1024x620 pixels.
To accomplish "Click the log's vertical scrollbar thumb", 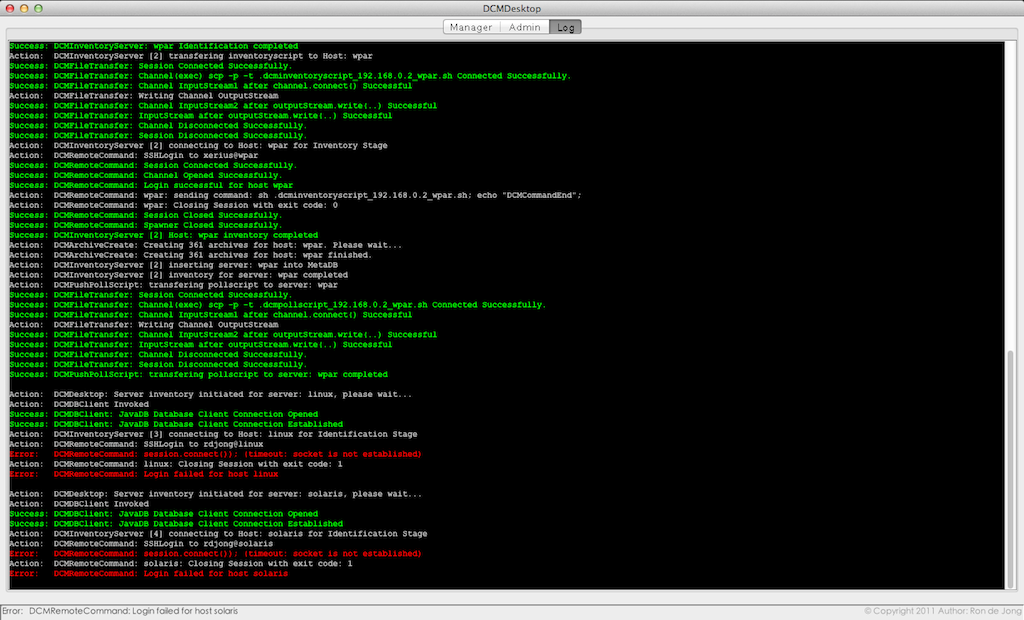I will pos(1009,468).
